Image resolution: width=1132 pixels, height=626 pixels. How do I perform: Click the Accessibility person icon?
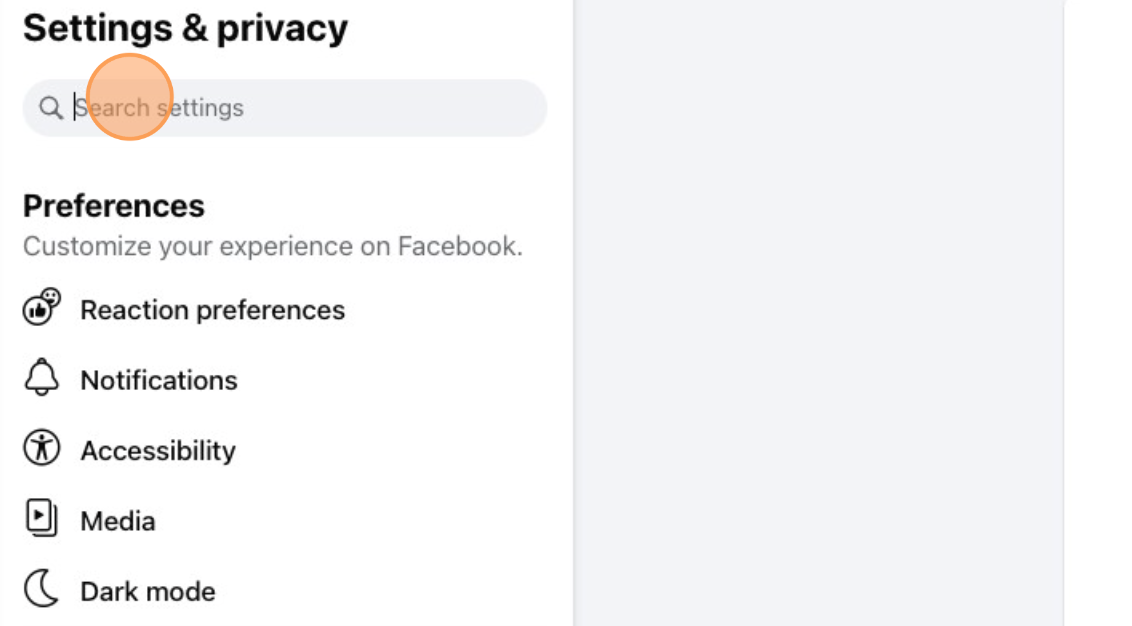coord(41,448)
